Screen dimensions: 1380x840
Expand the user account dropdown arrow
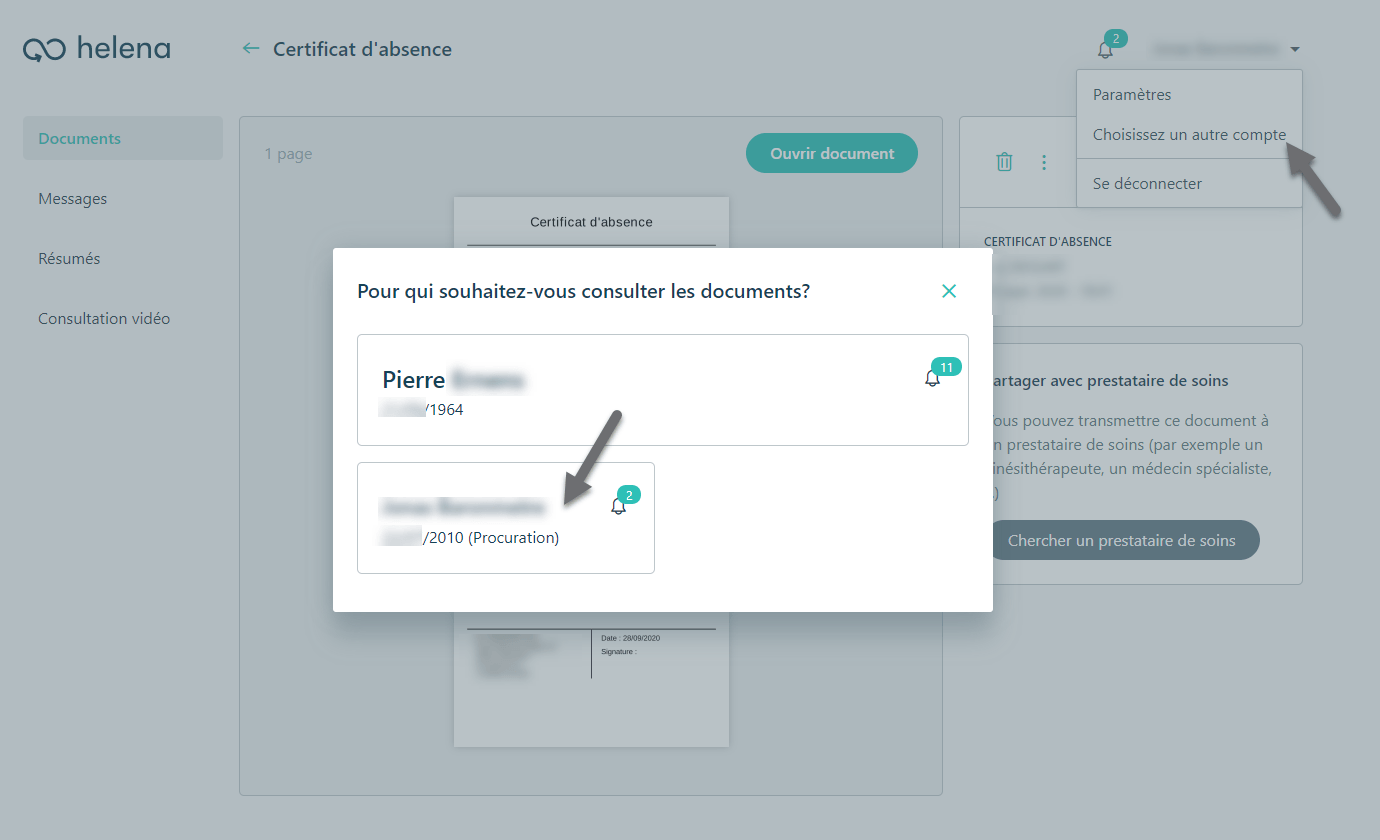coord(1295,49)
